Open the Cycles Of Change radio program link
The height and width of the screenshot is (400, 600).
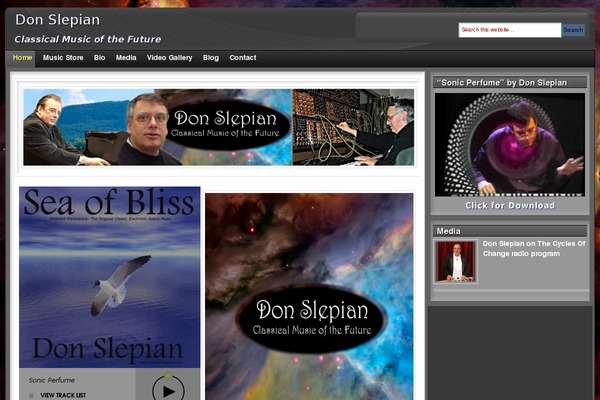[x=534, y=248]
